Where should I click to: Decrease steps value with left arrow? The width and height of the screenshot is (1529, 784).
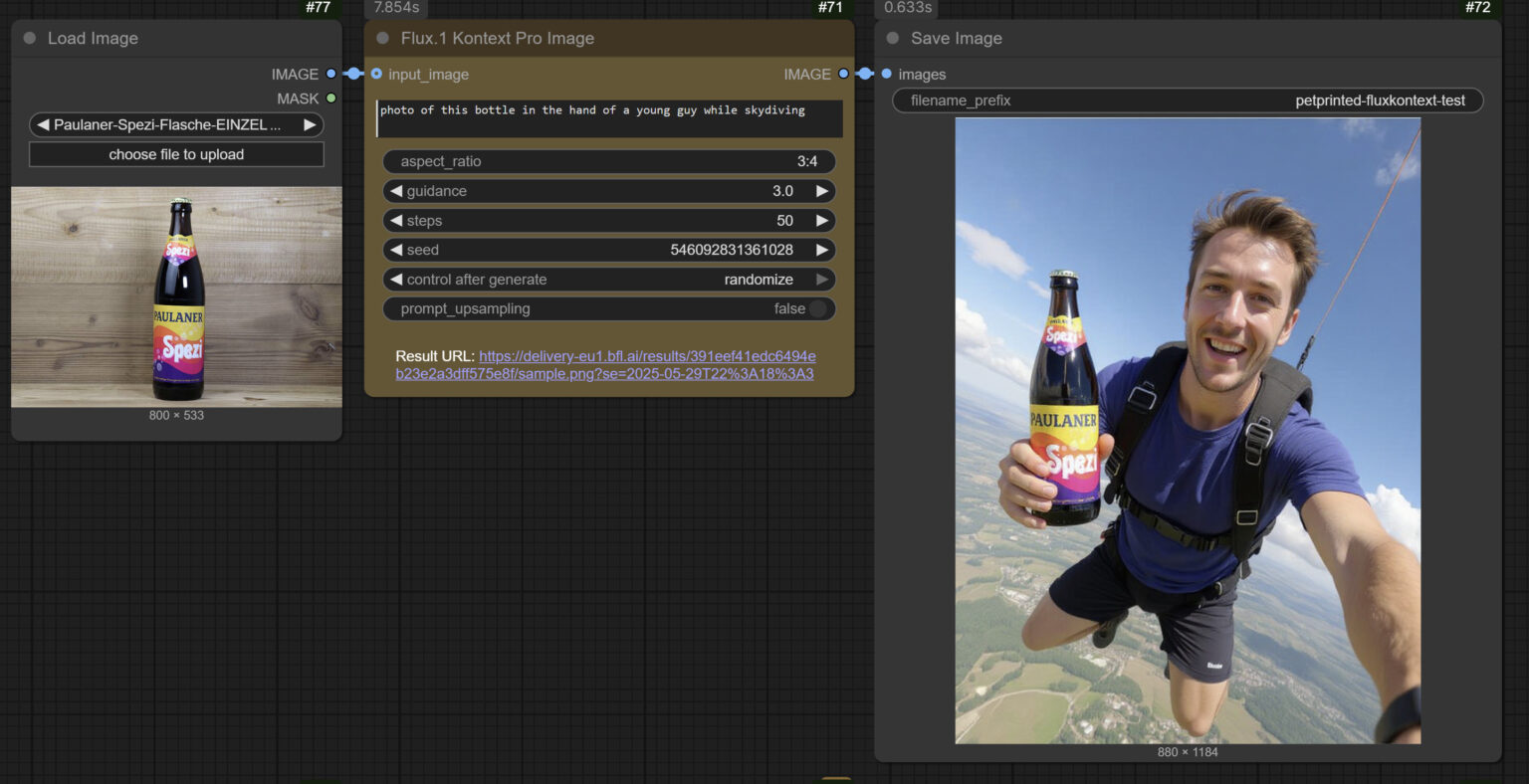(x=396, y=221)
